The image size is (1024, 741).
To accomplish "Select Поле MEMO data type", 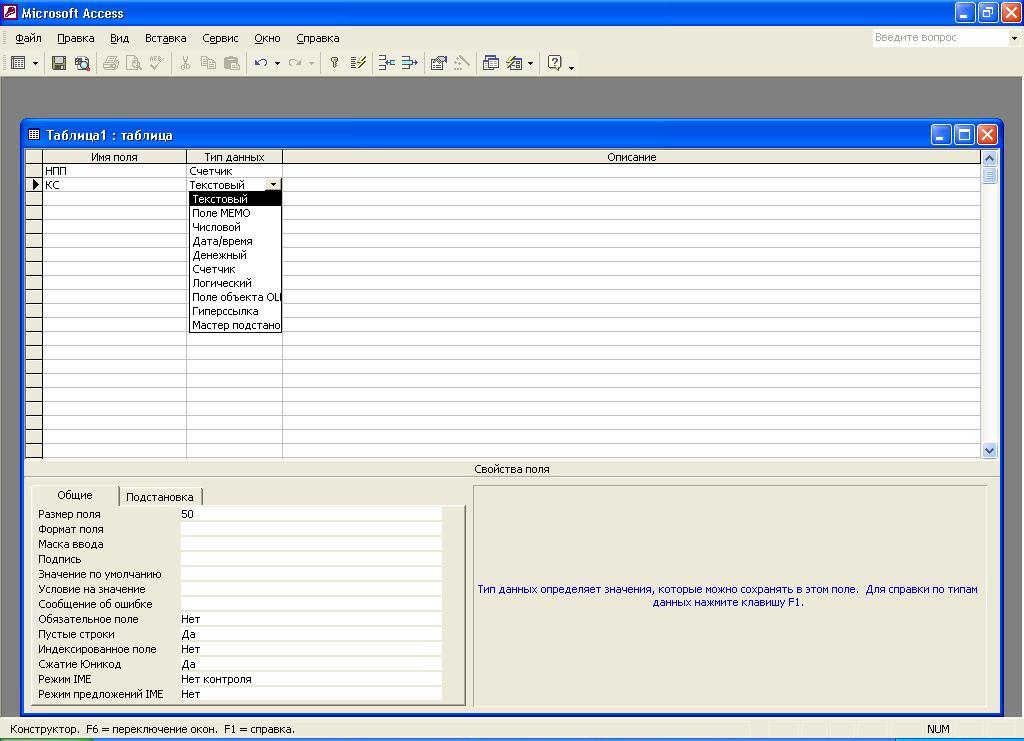I will [235, 213].
